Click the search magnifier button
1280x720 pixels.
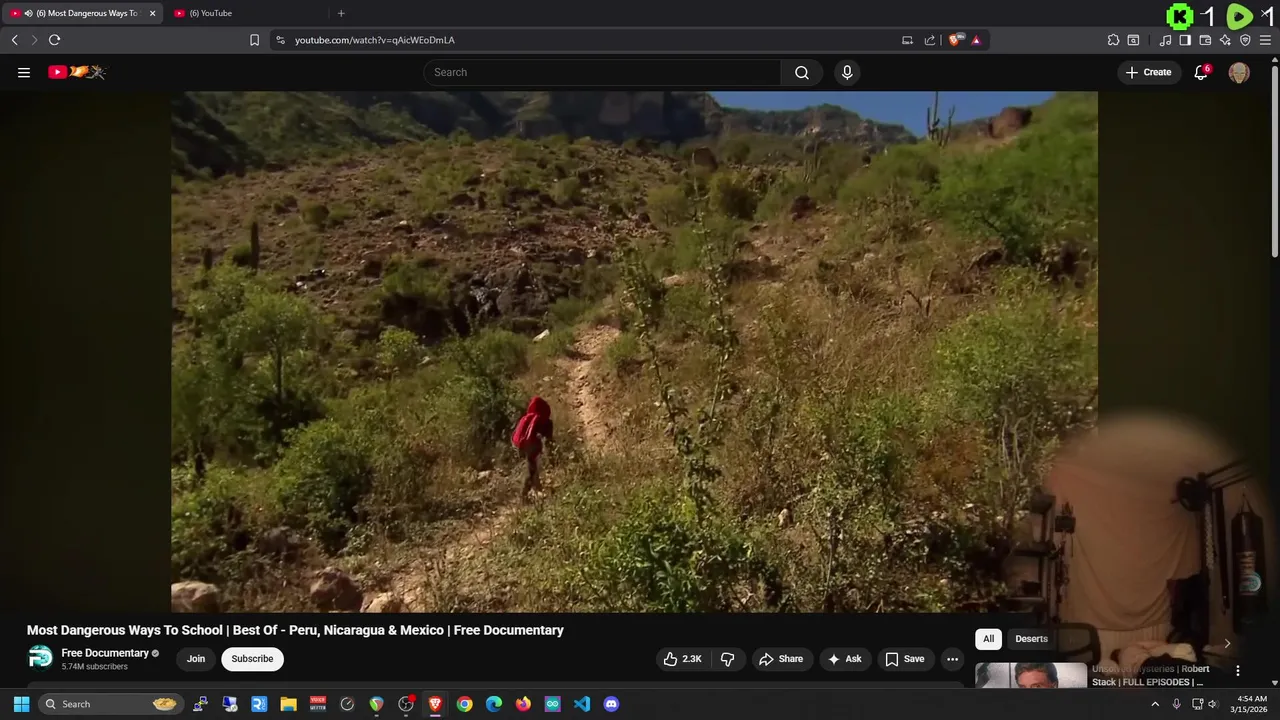point(802,72)
